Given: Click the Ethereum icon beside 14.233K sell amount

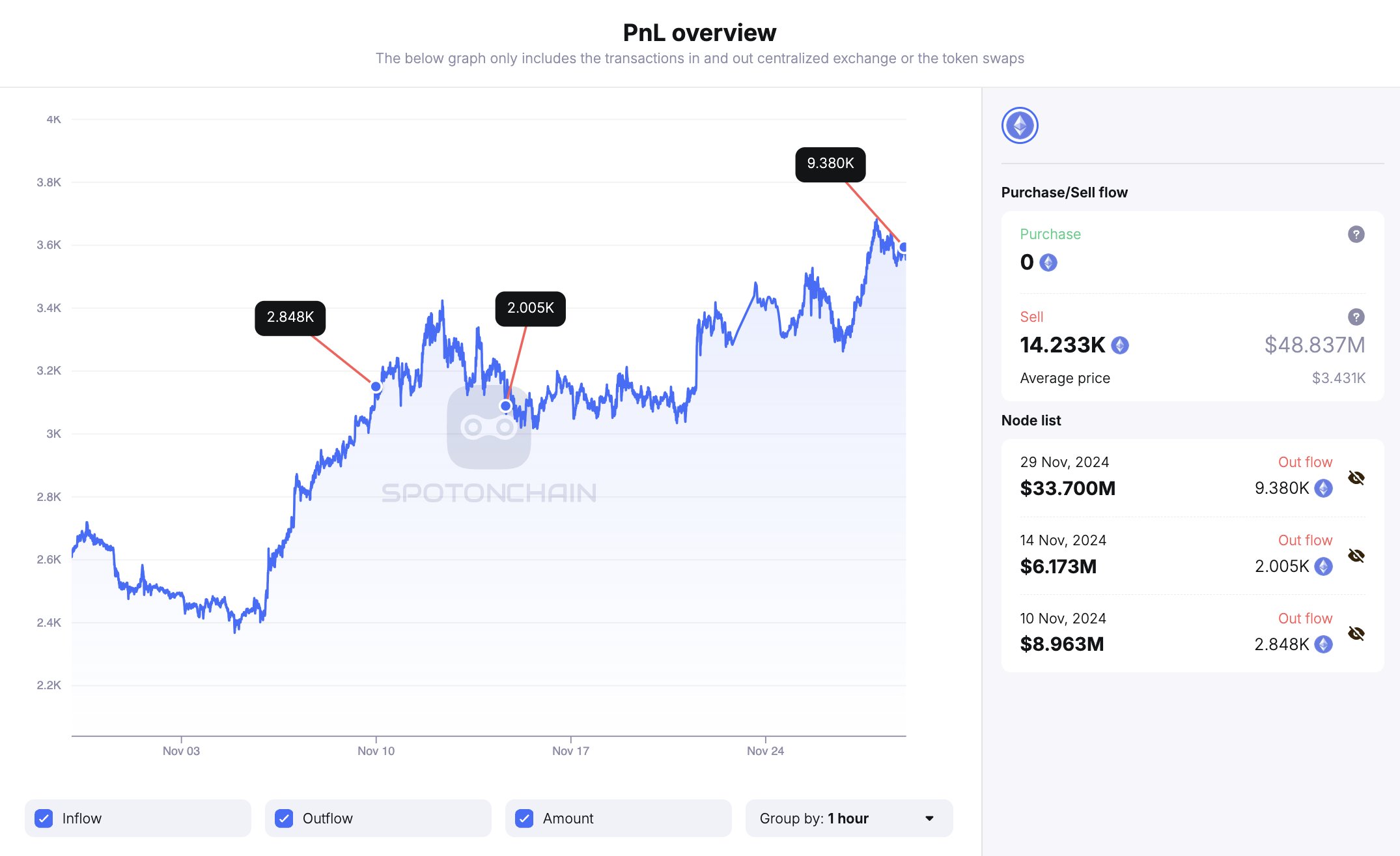Looking at the screenshot, I should pos(1120,345).
